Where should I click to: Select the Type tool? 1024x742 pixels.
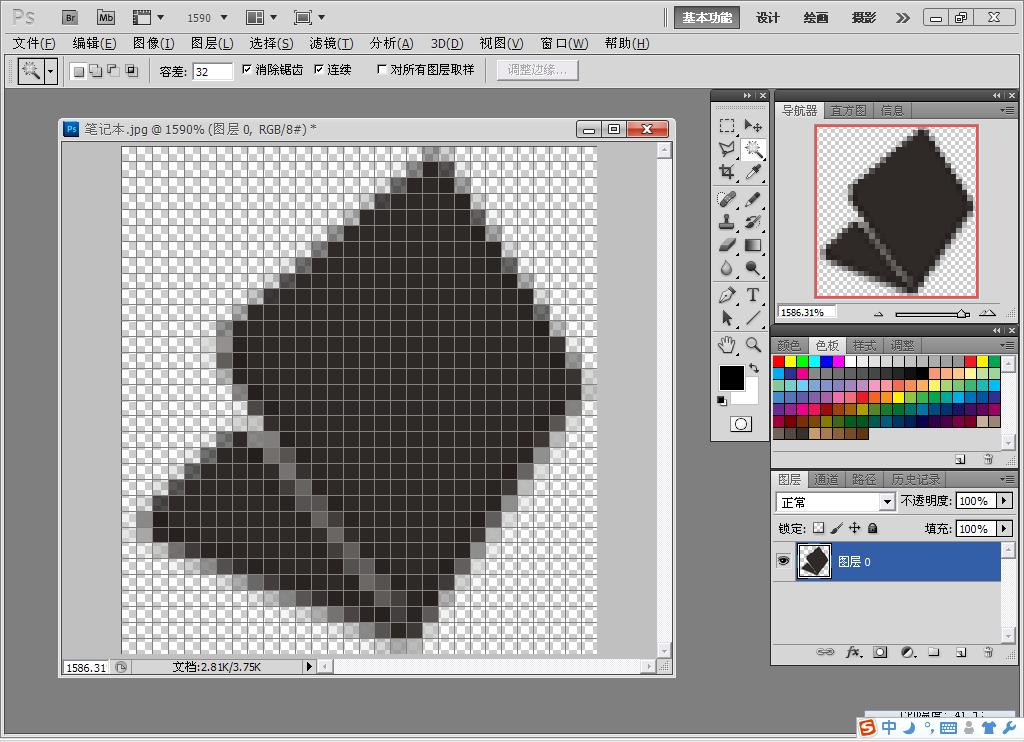753,295
